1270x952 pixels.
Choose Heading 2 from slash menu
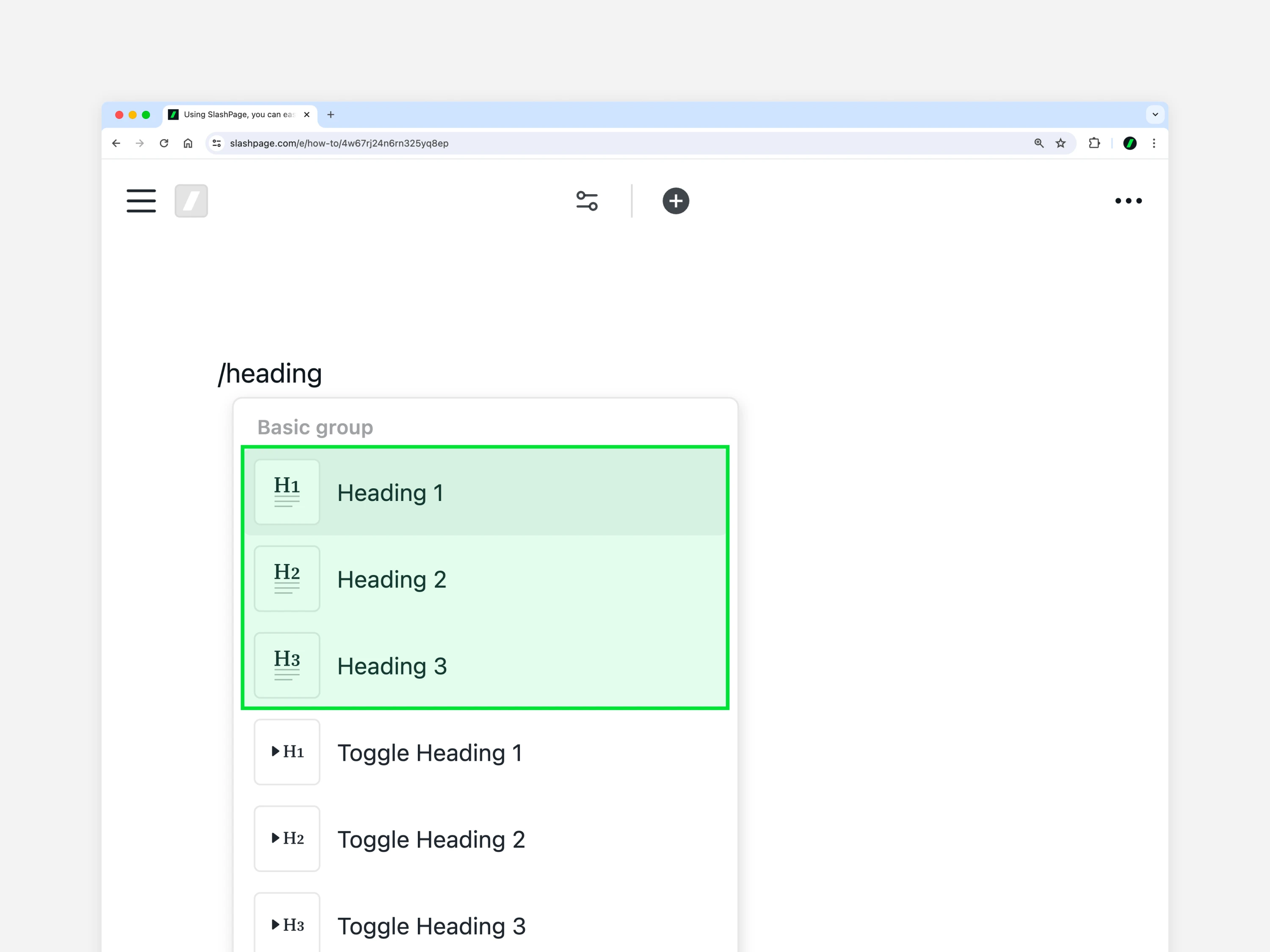[485, 579]
